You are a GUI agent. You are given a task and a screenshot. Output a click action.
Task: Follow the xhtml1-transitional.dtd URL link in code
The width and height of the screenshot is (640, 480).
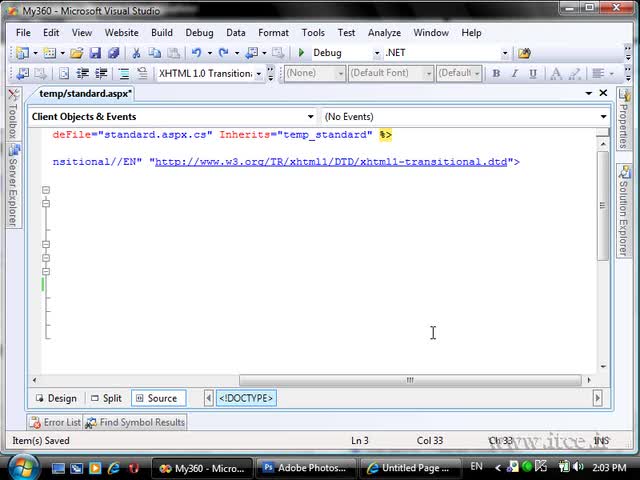(x=331, y=162)
